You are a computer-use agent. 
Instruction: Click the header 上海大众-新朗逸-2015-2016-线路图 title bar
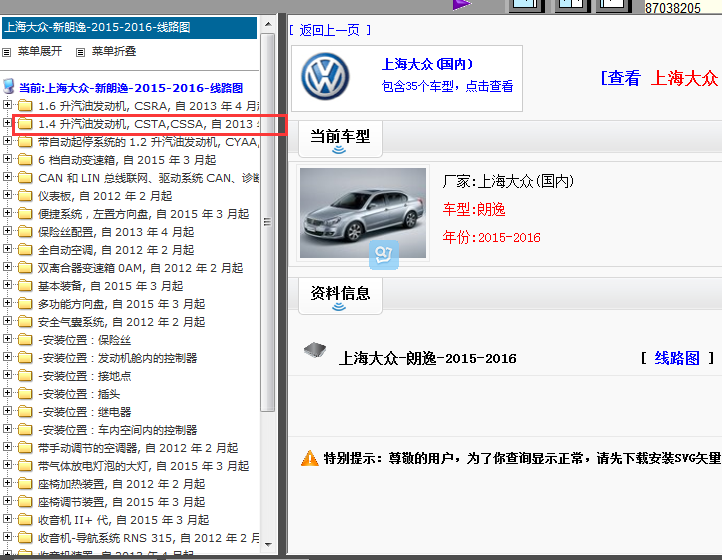pos(129,28)
